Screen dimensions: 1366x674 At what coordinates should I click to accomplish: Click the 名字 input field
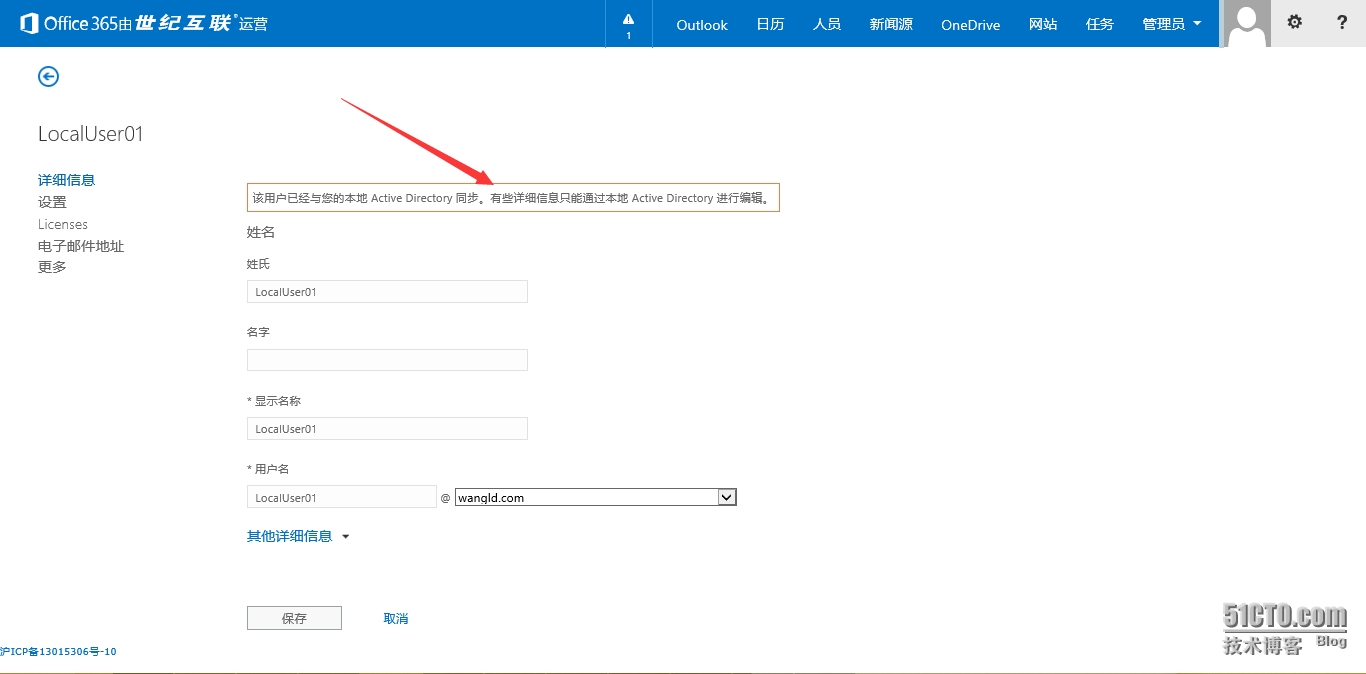(387, 360)
